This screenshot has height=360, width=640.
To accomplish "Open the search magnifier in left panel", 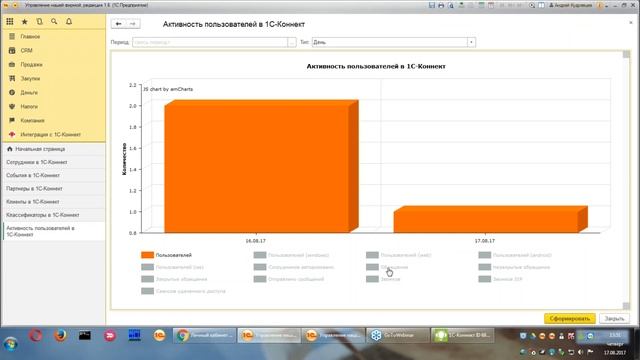I will click(54, 22).
